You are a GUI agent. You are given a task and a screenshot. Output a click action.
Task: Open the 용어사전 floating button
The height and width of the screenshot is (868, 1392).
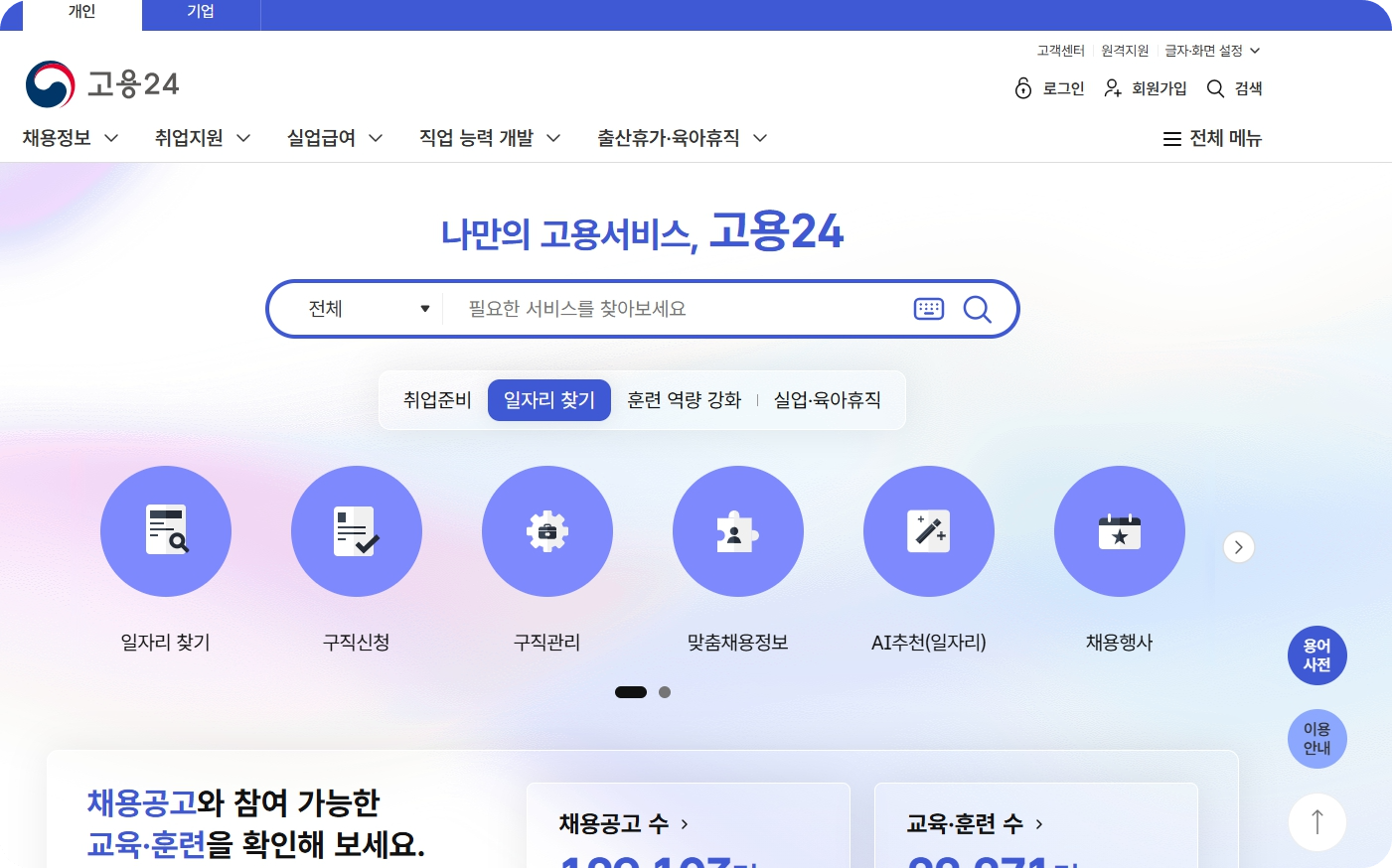[1317, 655]
